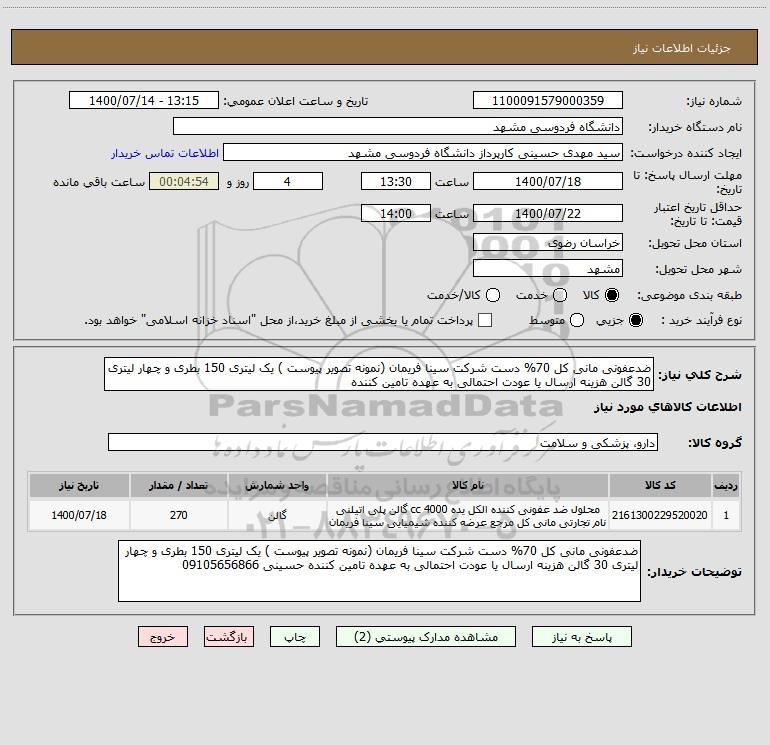The image size is (770, 745).
Task: Click the price validity date 1400/07/22 field
Action: coord(548,213)
